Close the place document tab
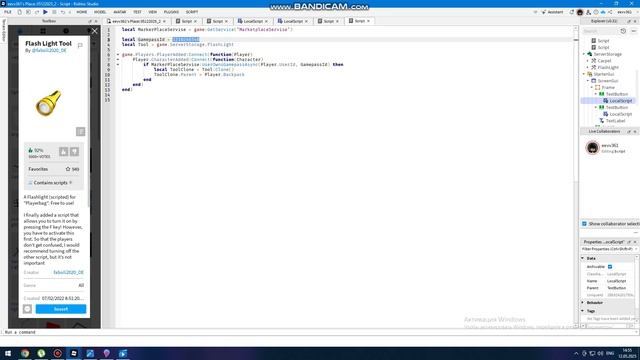The width and height of the screenshot is (640, 360). [164, 21]
